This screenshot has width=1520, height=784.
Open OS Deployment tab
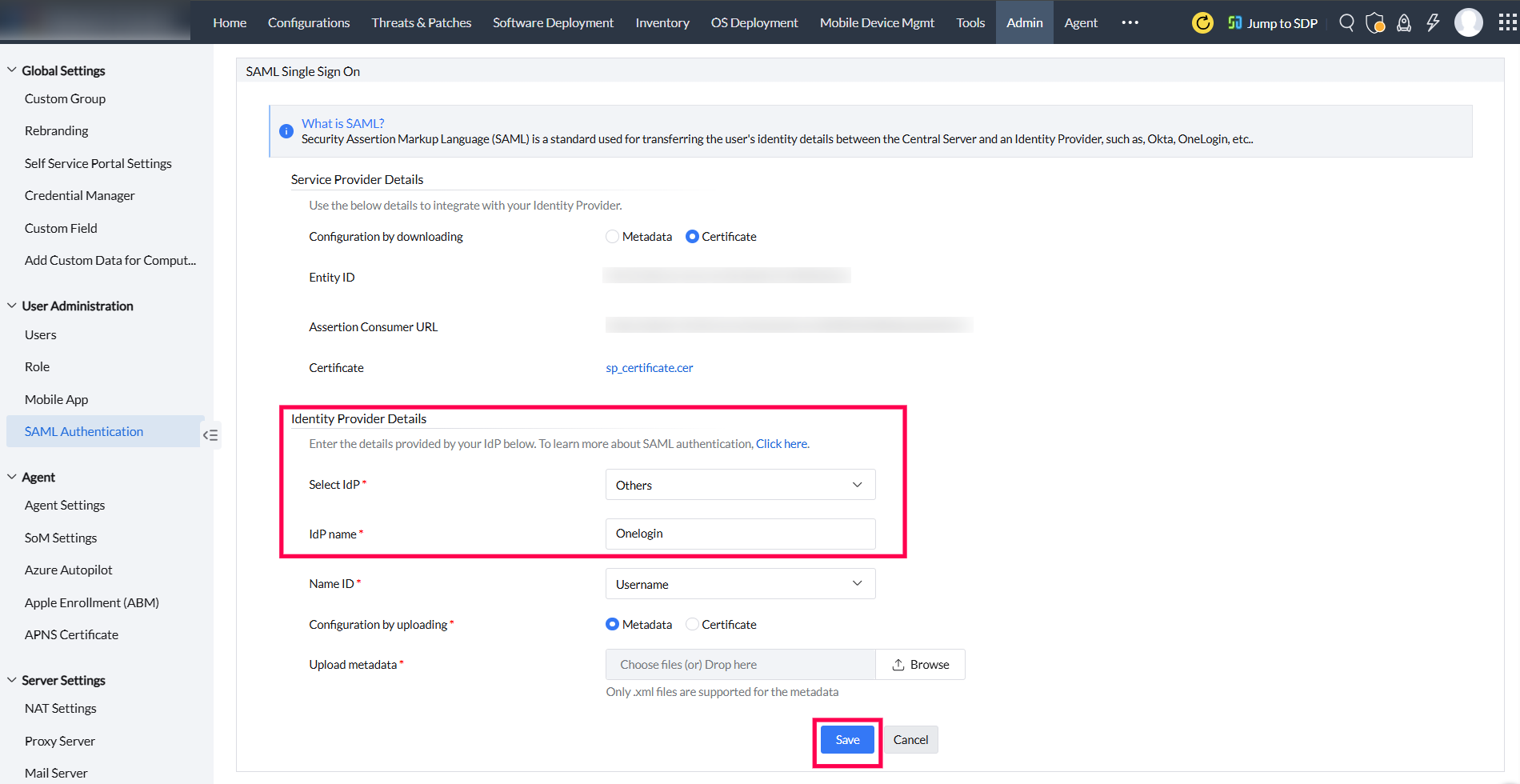[x=754, y=22]
